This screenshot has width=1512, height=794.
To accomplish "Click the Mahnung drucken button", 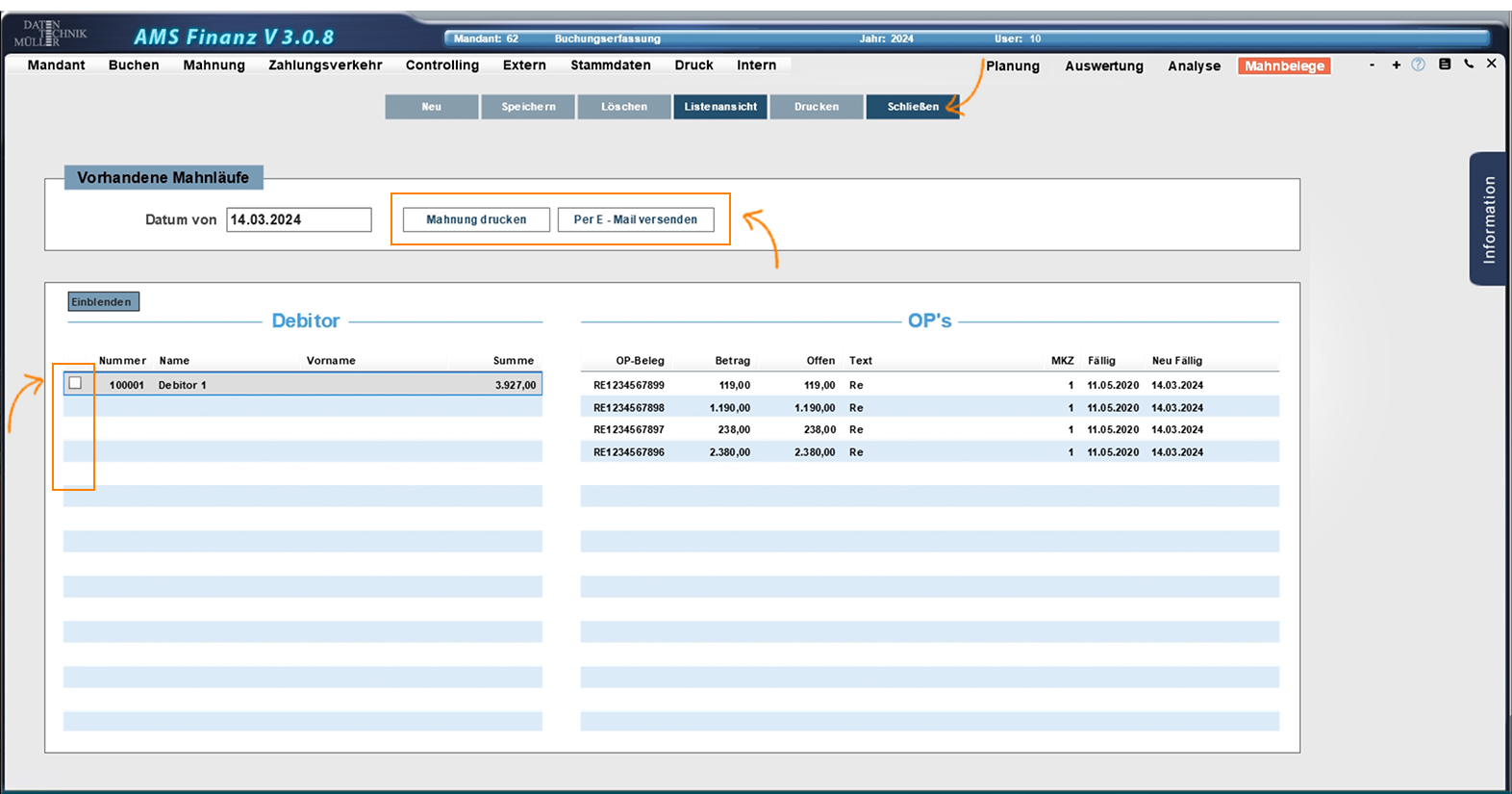I will tap(476, 219).
